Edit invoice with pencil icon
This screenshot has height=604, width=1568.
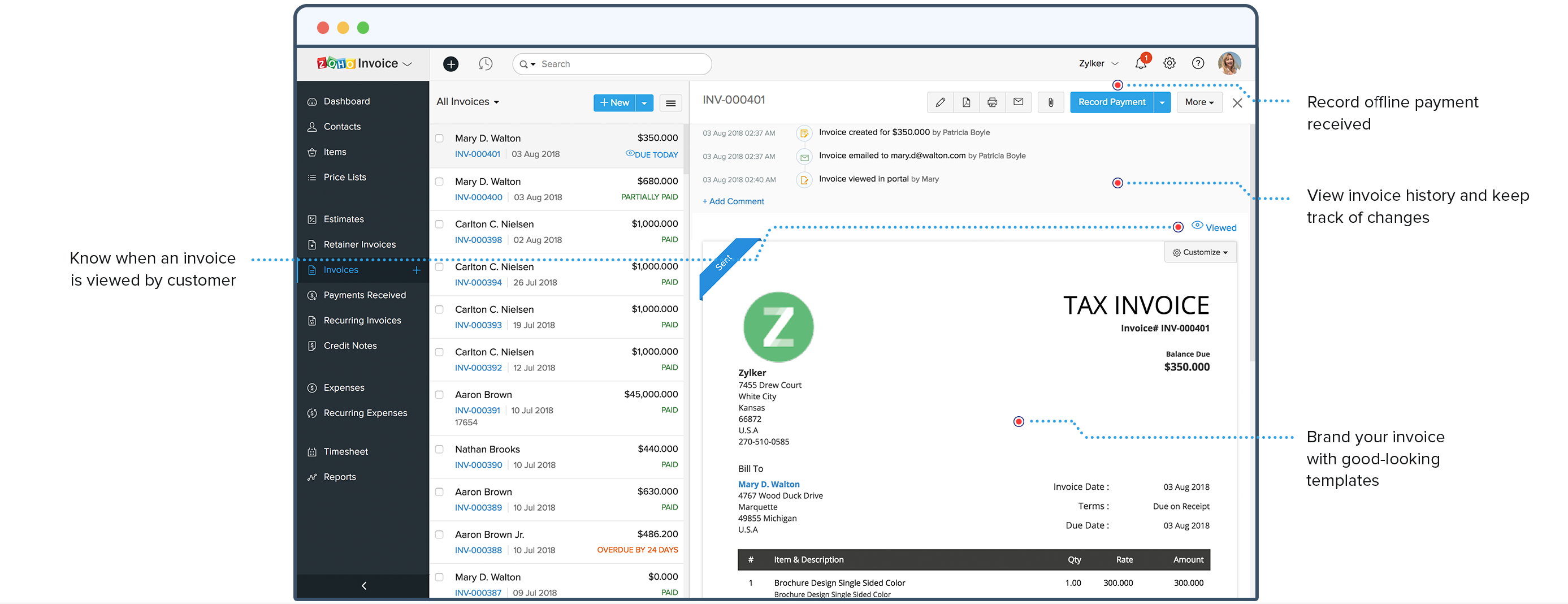941,102
